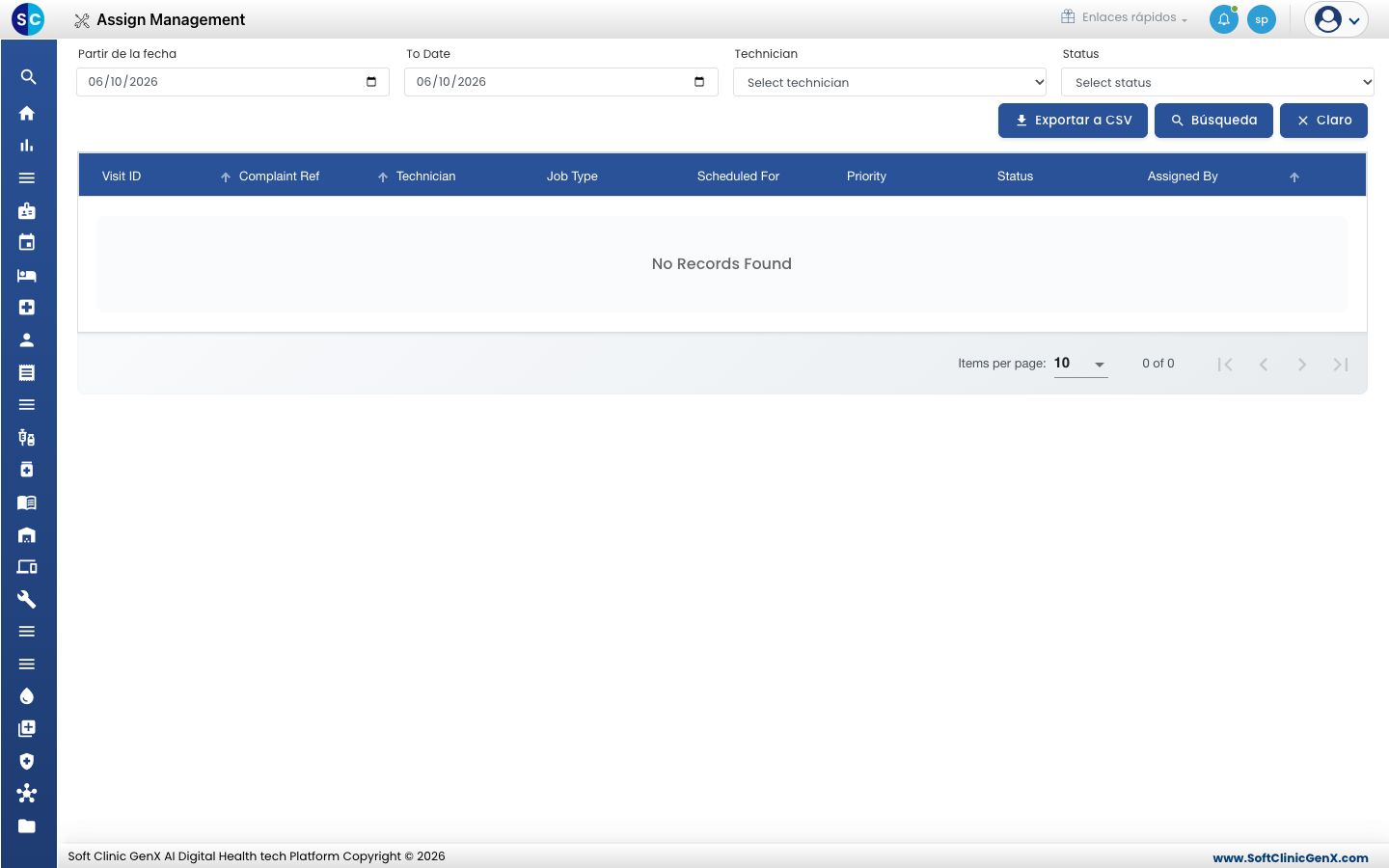Click the Job Type column header

pos(572,176)
